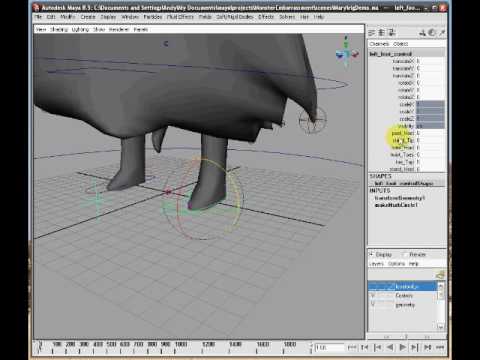The width and height of the screenshot is (480, 360).
Task: Click the layer list scroll down arrow
Action: (441, 326)
